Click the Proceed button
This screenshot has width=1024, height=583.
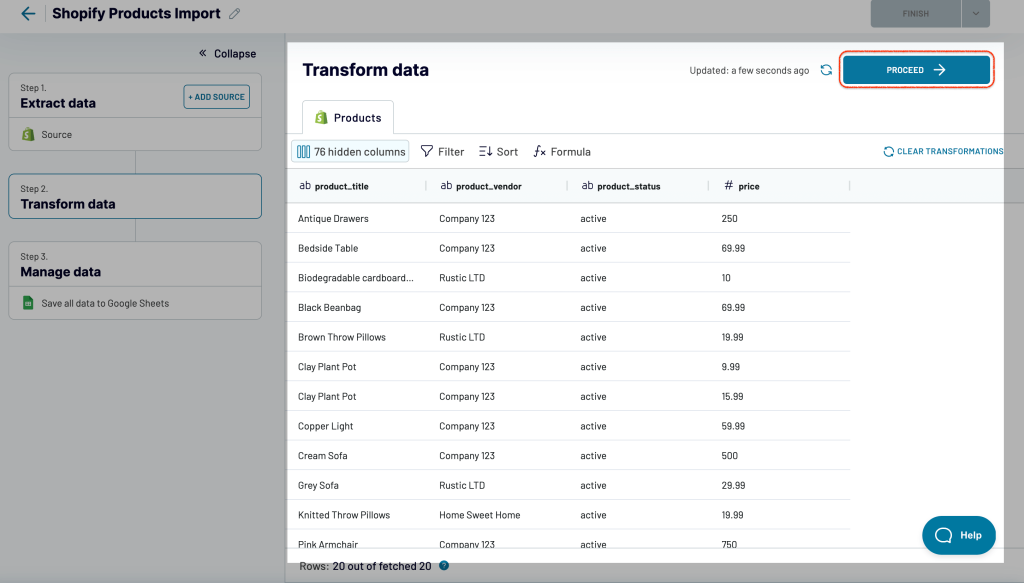[916, 70]
